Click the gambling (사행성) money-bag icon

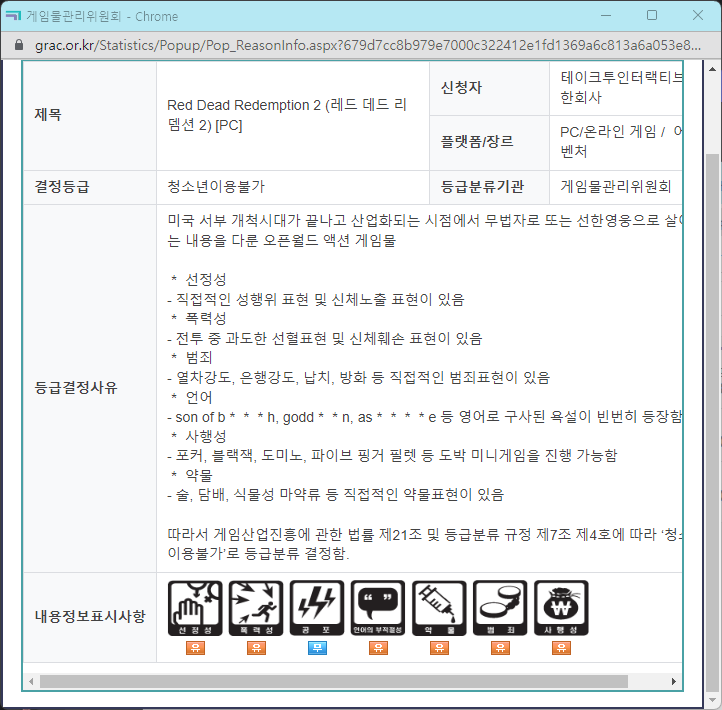click(561, 608)
